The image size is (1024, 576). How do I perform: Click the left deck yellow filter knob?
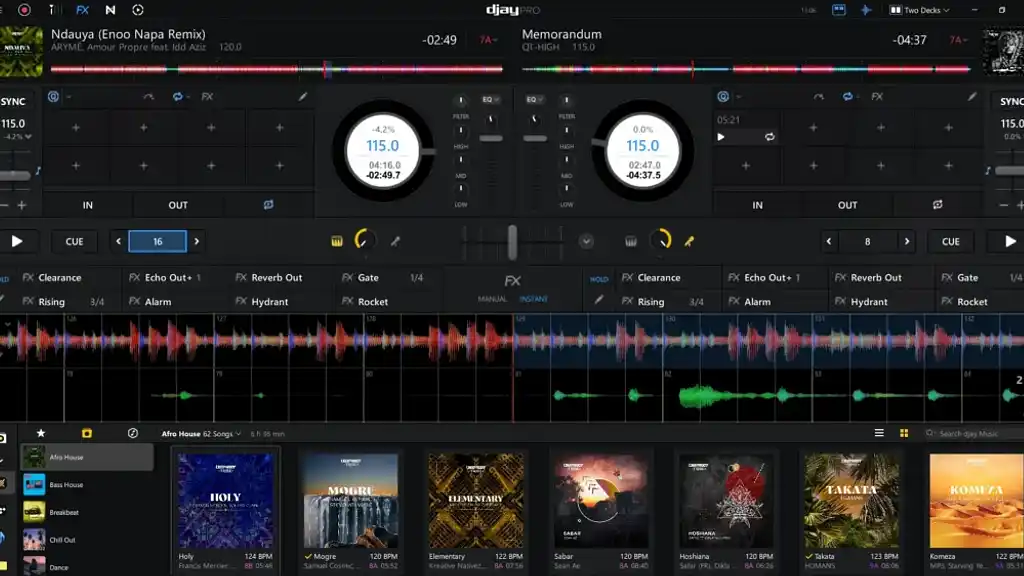364,240
